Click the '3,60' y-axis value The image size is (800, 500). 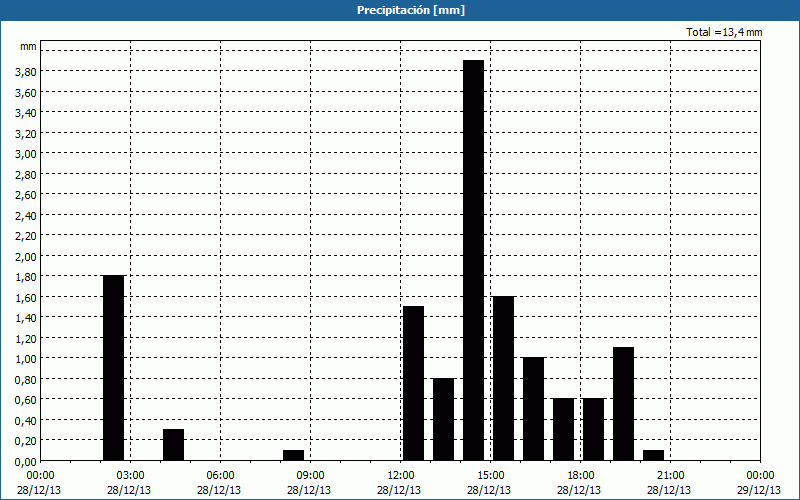click(26, 92)
